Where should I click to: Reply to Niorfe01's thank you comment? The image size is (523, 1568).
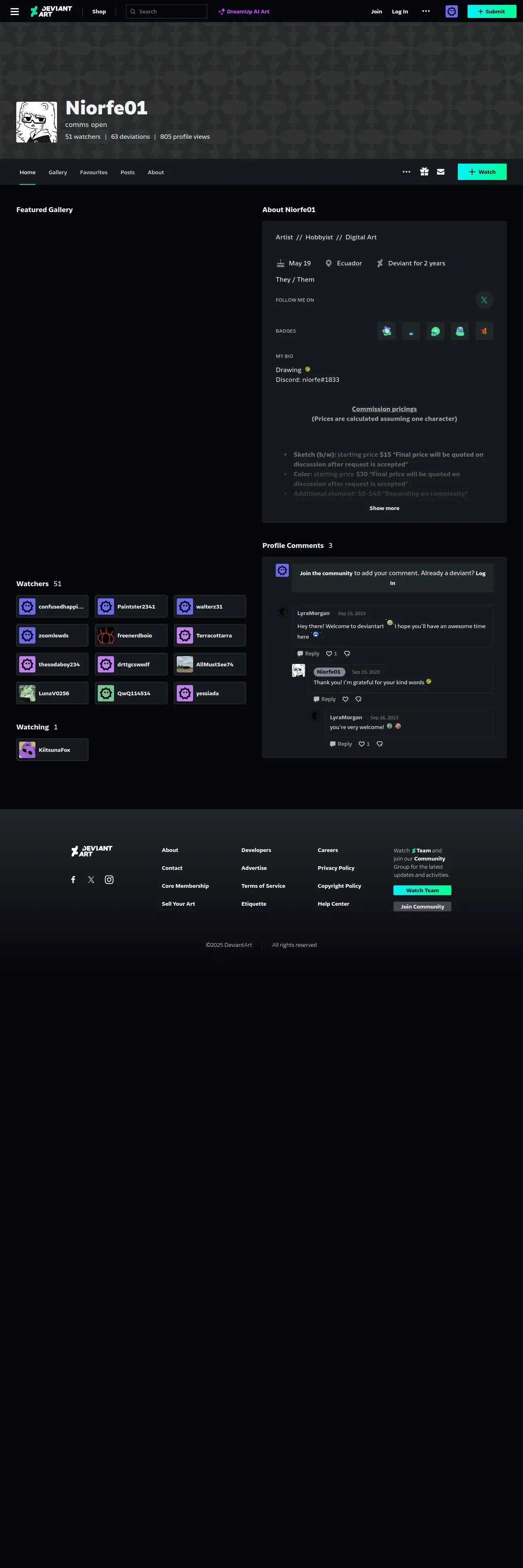pyautogui.click(x=325, y=699)
